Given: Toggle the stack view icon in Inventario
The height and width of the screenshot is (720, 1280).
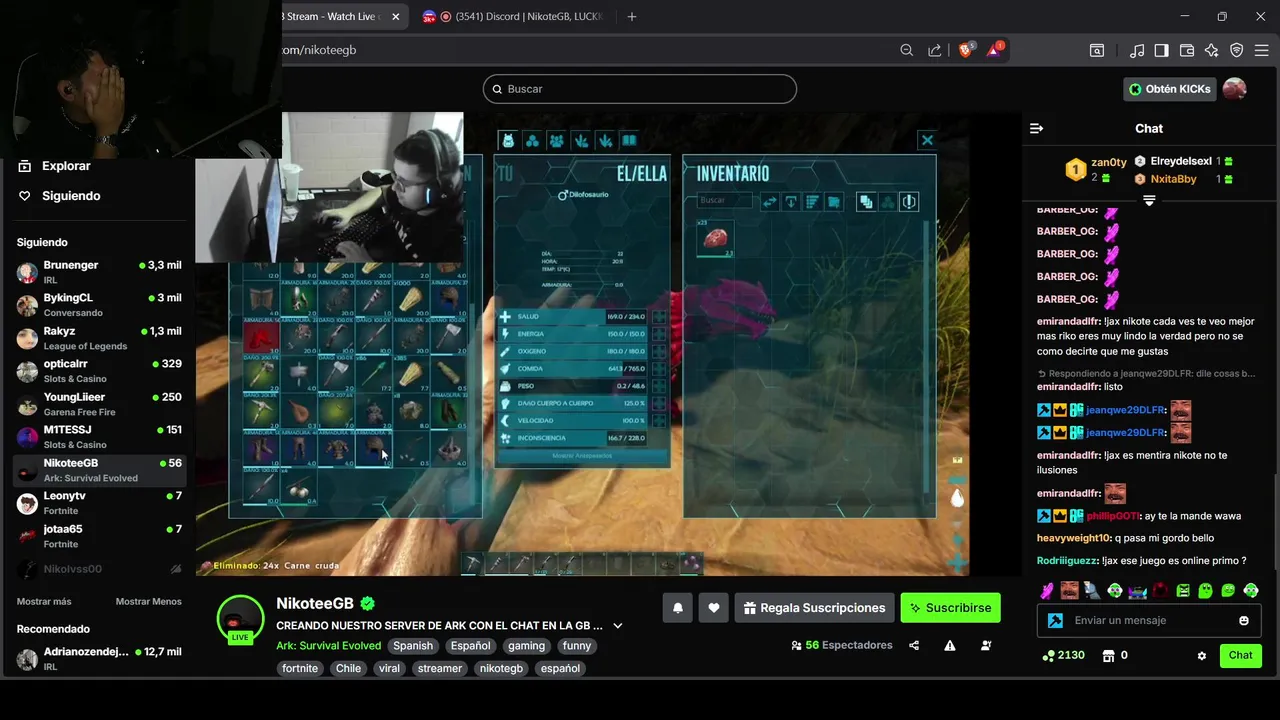Looking at the screenshot, I should click(866, 202).
